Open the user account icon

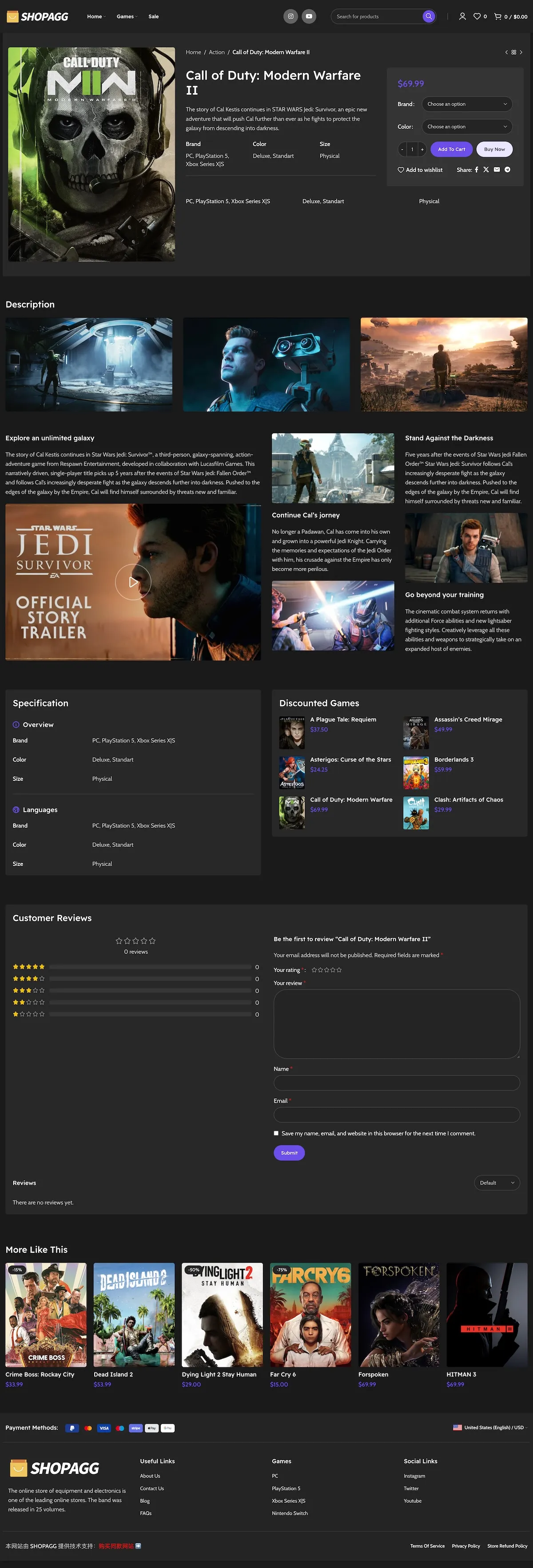[x=462, y=16]
